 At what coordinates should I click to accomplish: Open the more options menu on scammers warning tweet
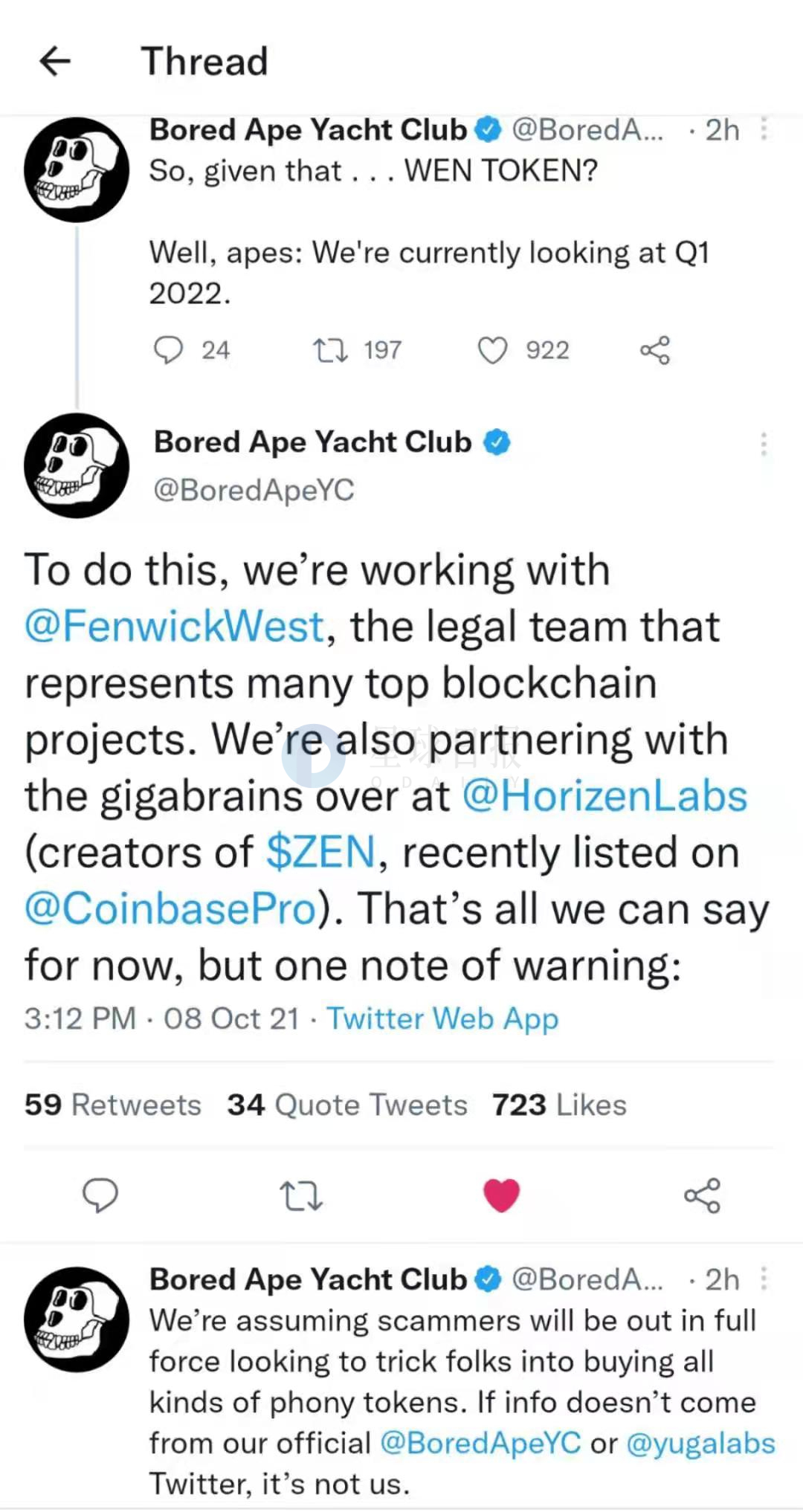764,1279
